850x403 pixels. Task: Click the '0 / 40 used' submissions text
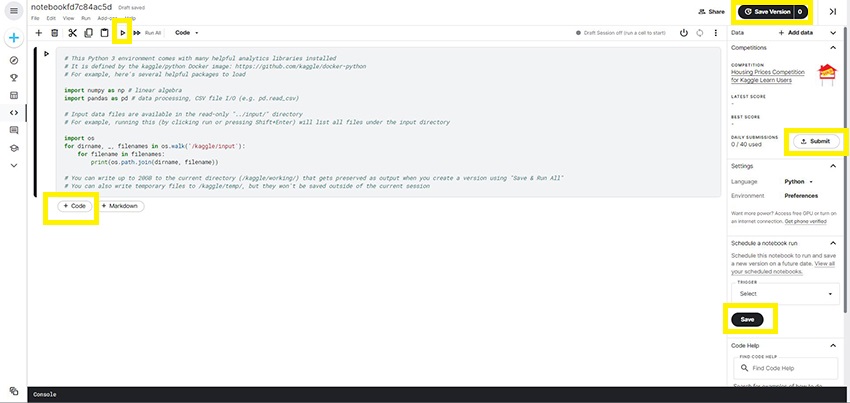pos(746,145)
